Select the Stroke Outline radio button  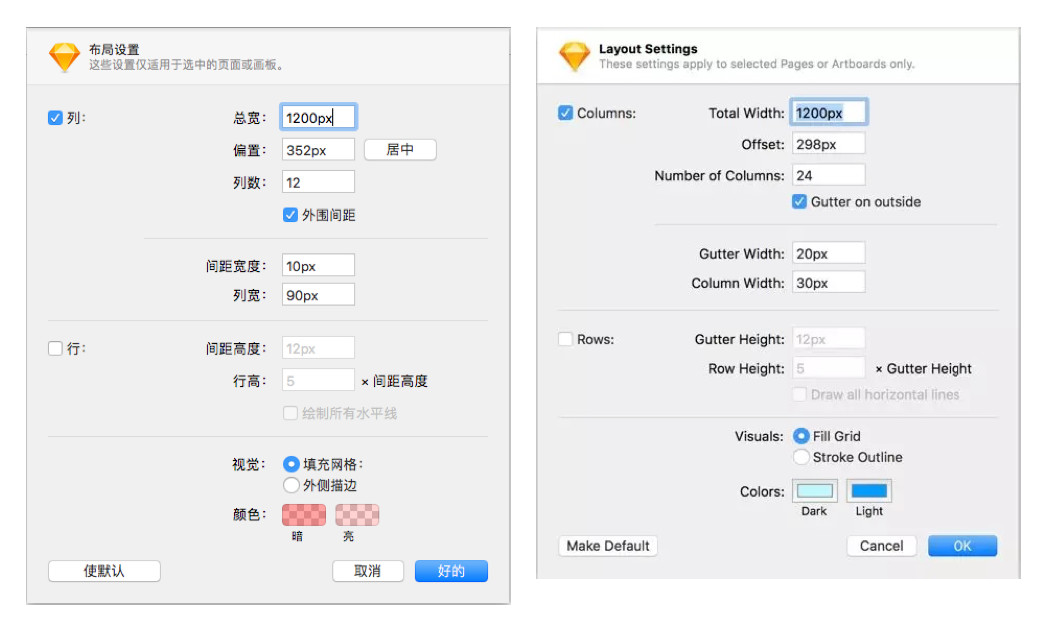[801, 457]
